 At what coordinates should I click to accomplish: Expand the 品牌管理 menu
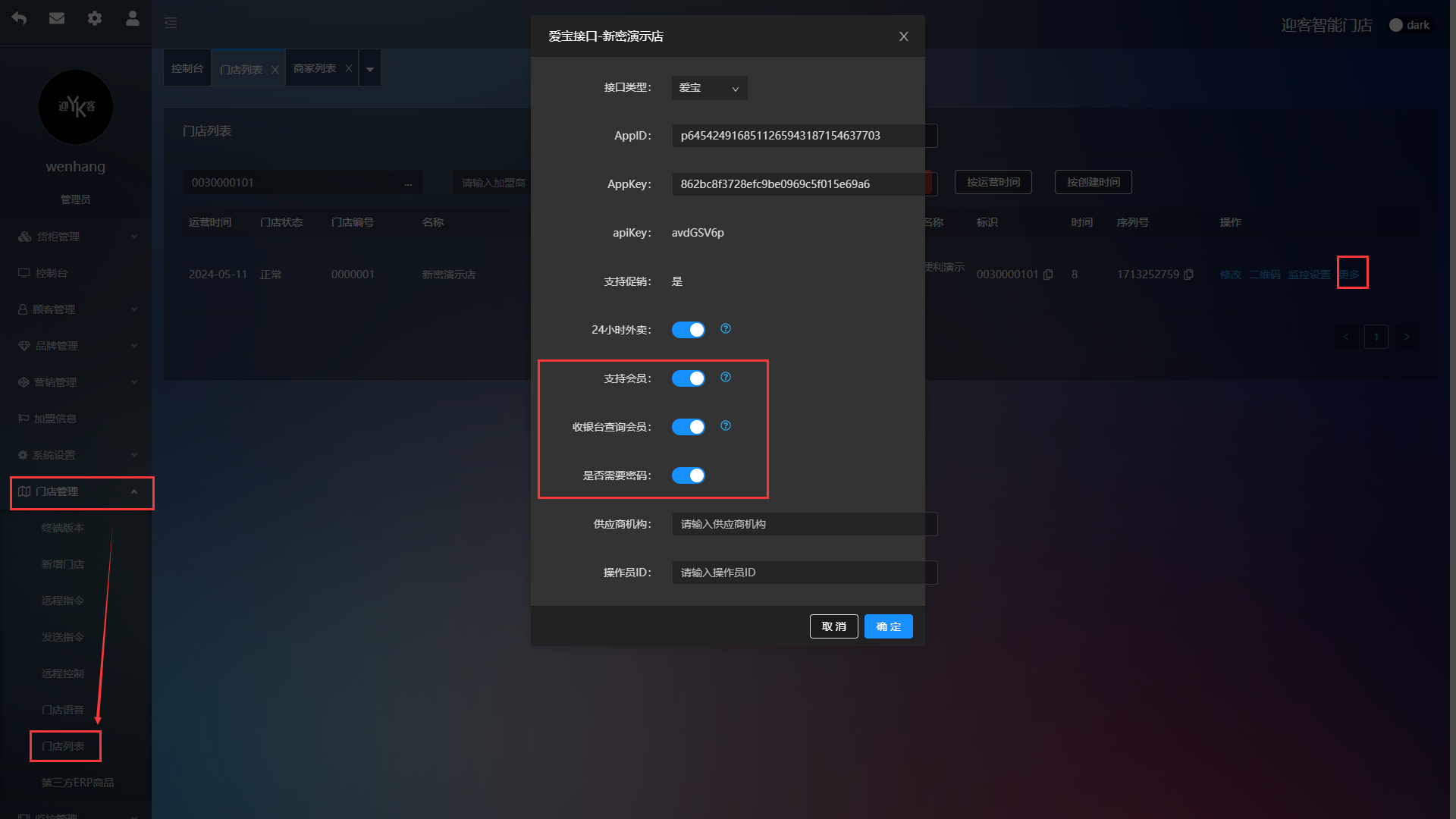click(x=76, y=346)
